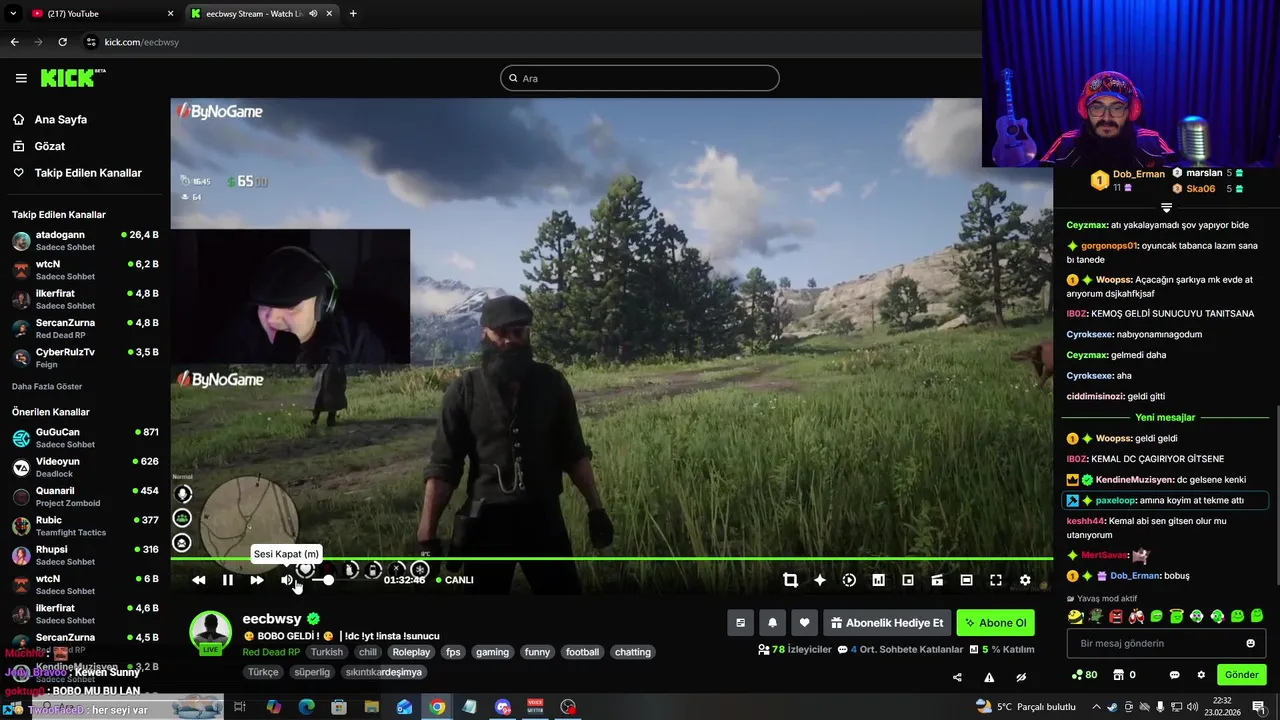
Task: Toggle fullscreen in the player
Action: click(996, 580)
